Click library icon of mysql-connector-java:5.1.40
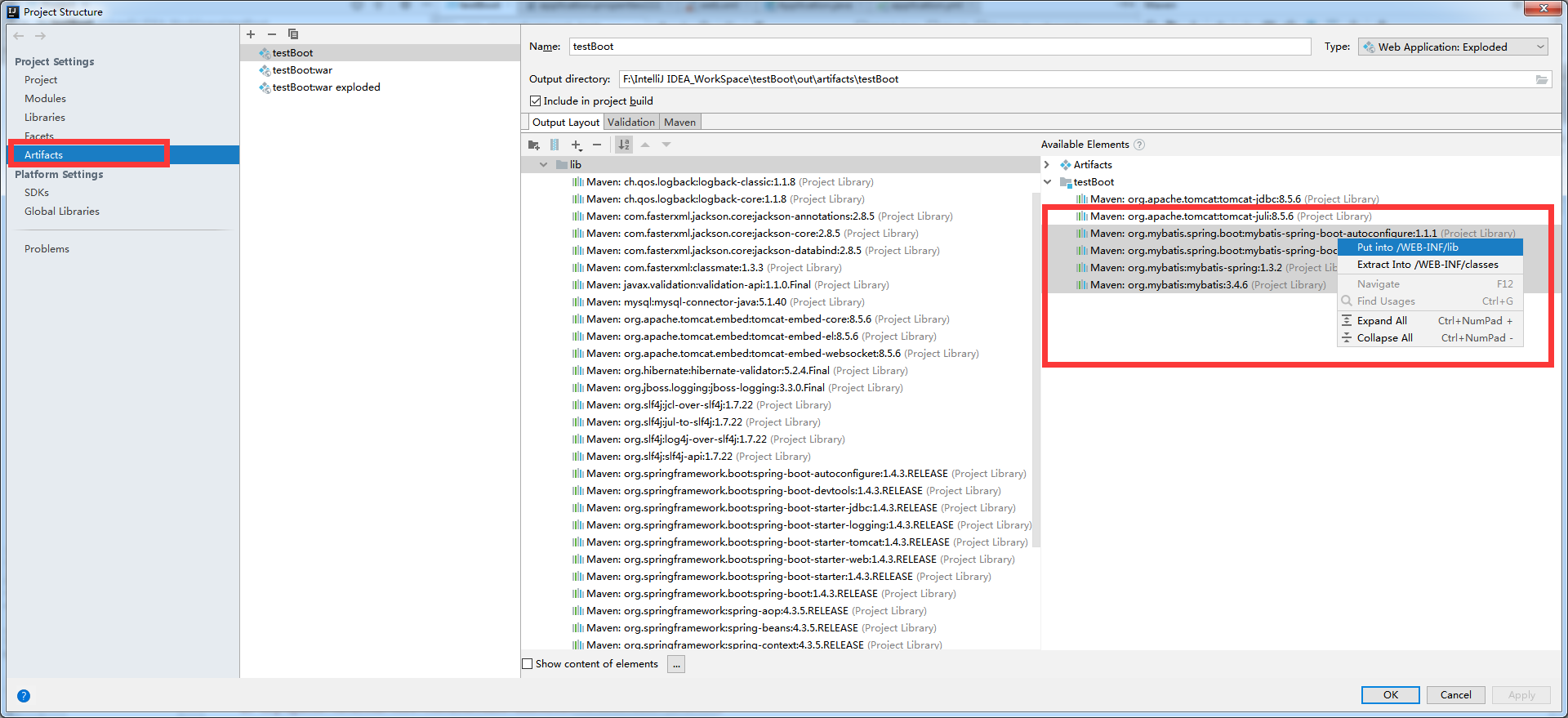1568x718 pixels. 578,302
